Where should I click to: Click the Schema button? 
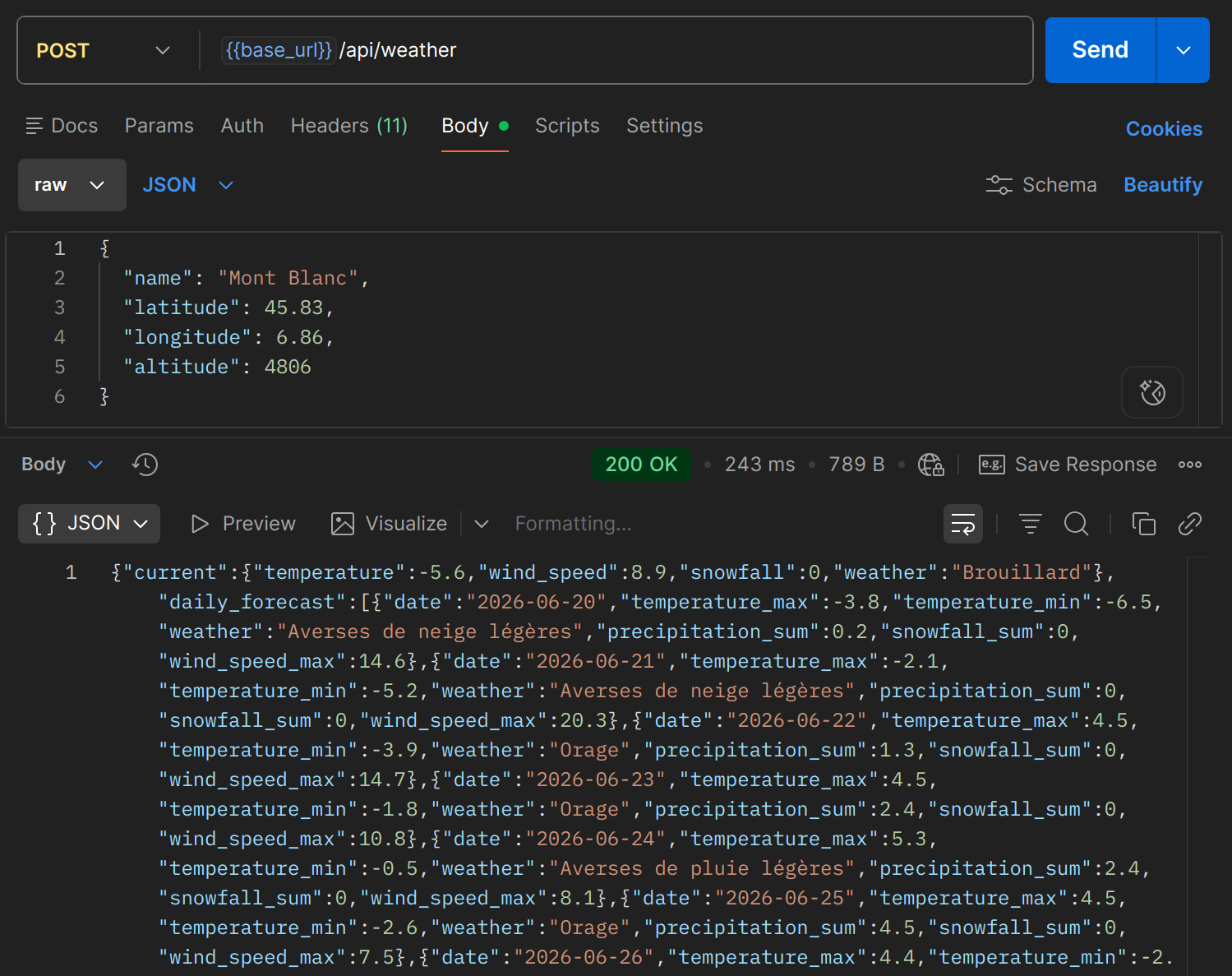1041,185
